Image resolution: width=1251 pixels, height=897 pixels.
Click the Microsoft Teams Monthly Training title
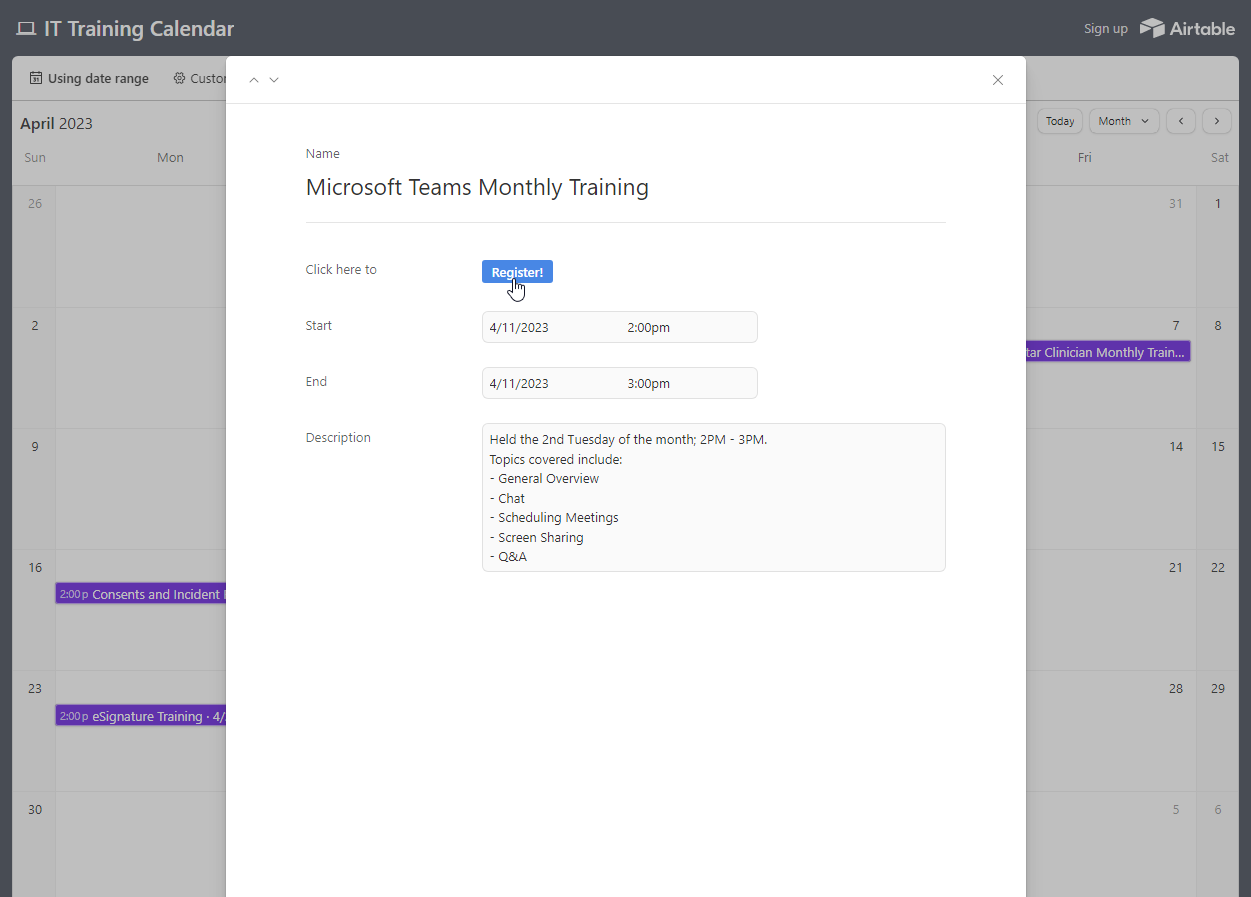pos(477,187)
